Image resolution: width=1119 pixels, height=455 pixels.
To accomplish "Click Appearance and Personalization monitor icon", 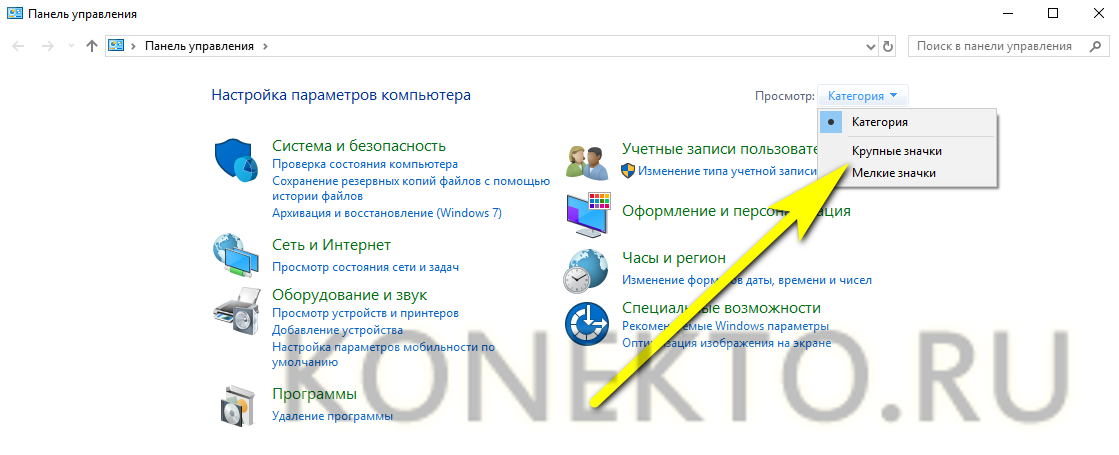I will pyautogui.click(x=586, y=213).
